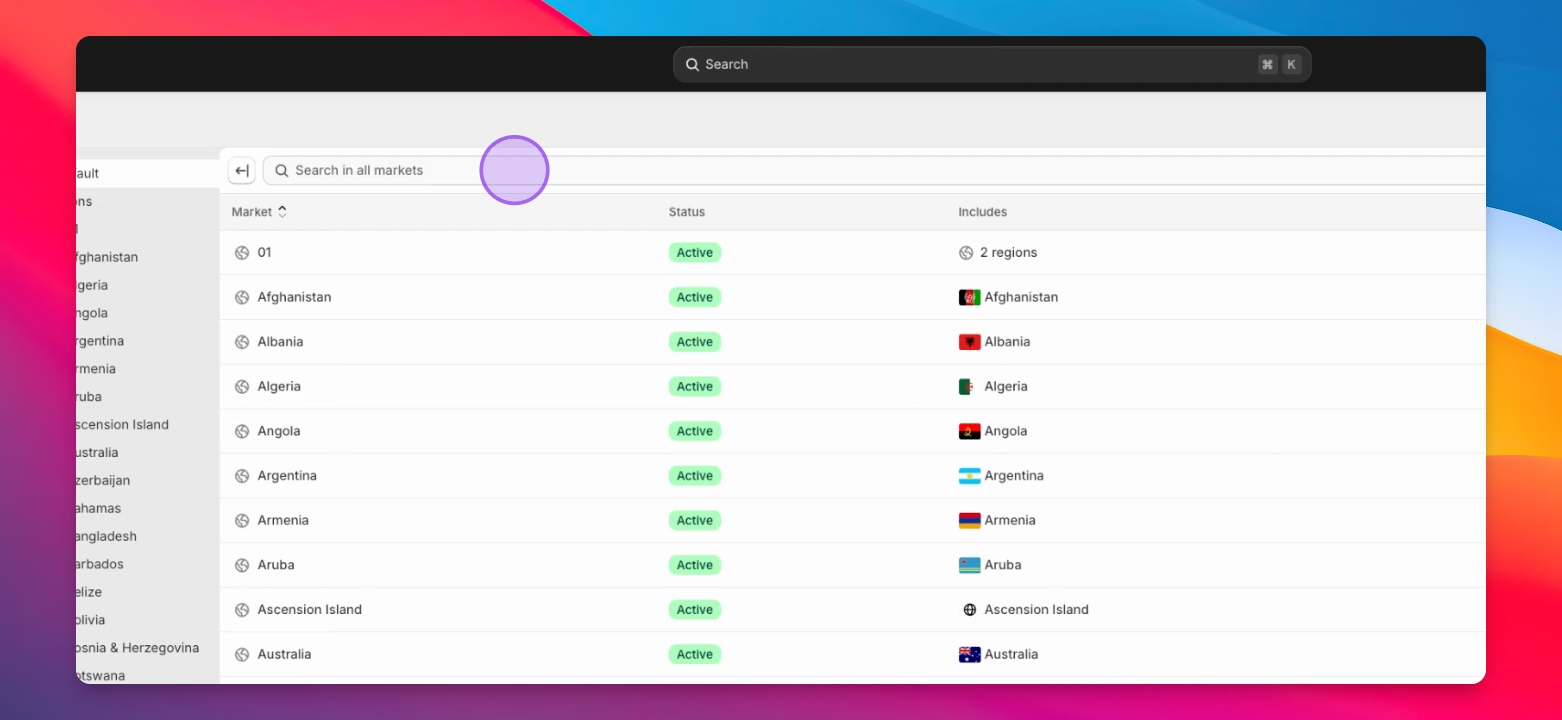Click the Armenia flag in the Includes column

(969, 521)
